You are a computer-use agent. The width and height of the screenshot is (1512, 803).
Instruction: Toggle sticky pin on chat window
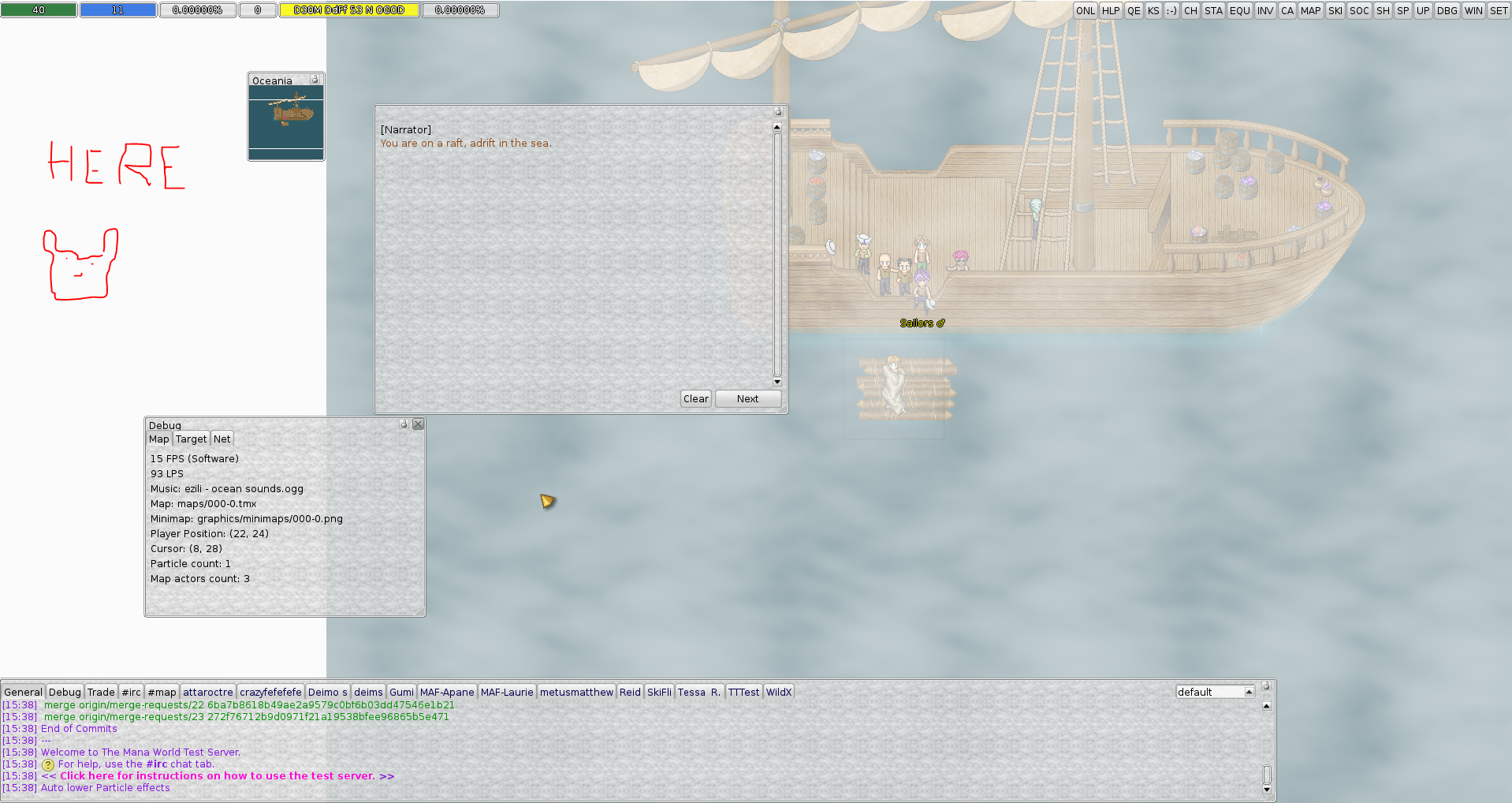click(1267, 685)
